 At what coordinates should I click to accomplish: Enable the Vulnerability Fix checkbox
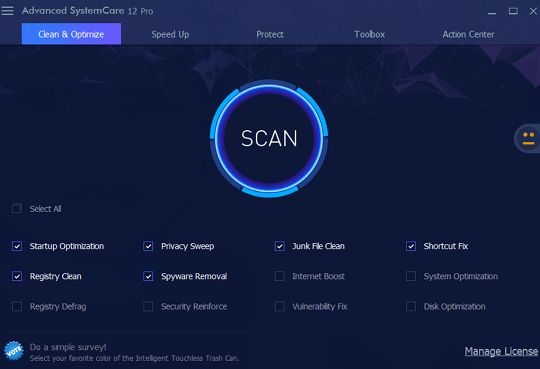tap(280, 306)
